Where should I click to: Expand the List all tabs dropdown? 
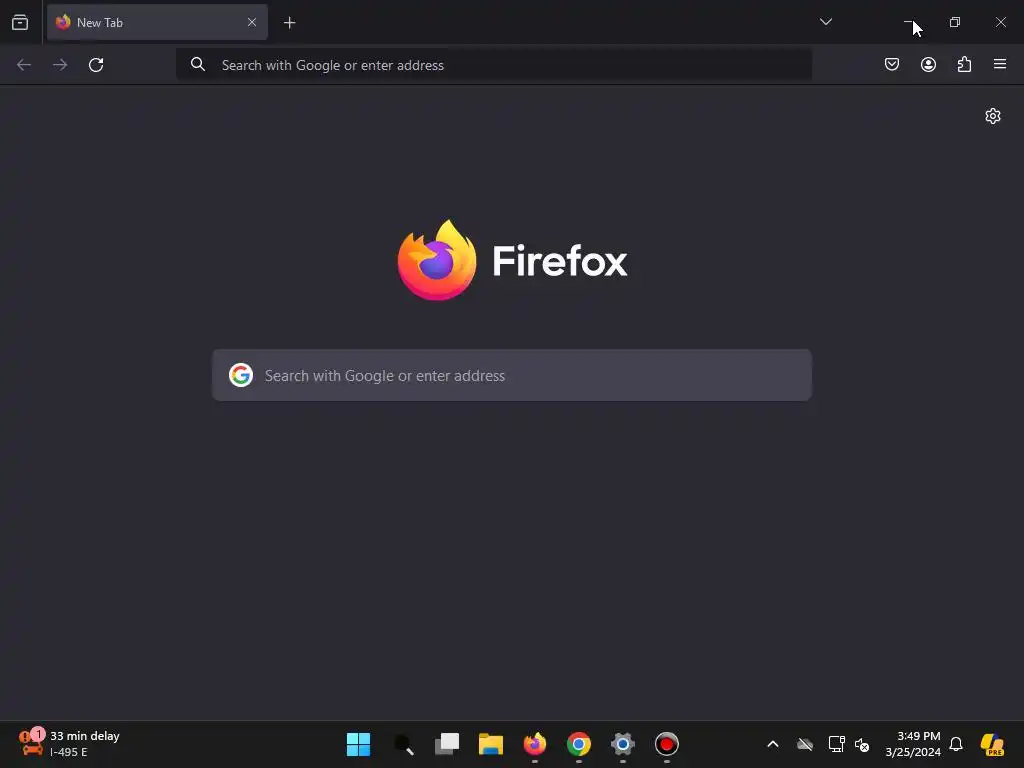point(825,22)
